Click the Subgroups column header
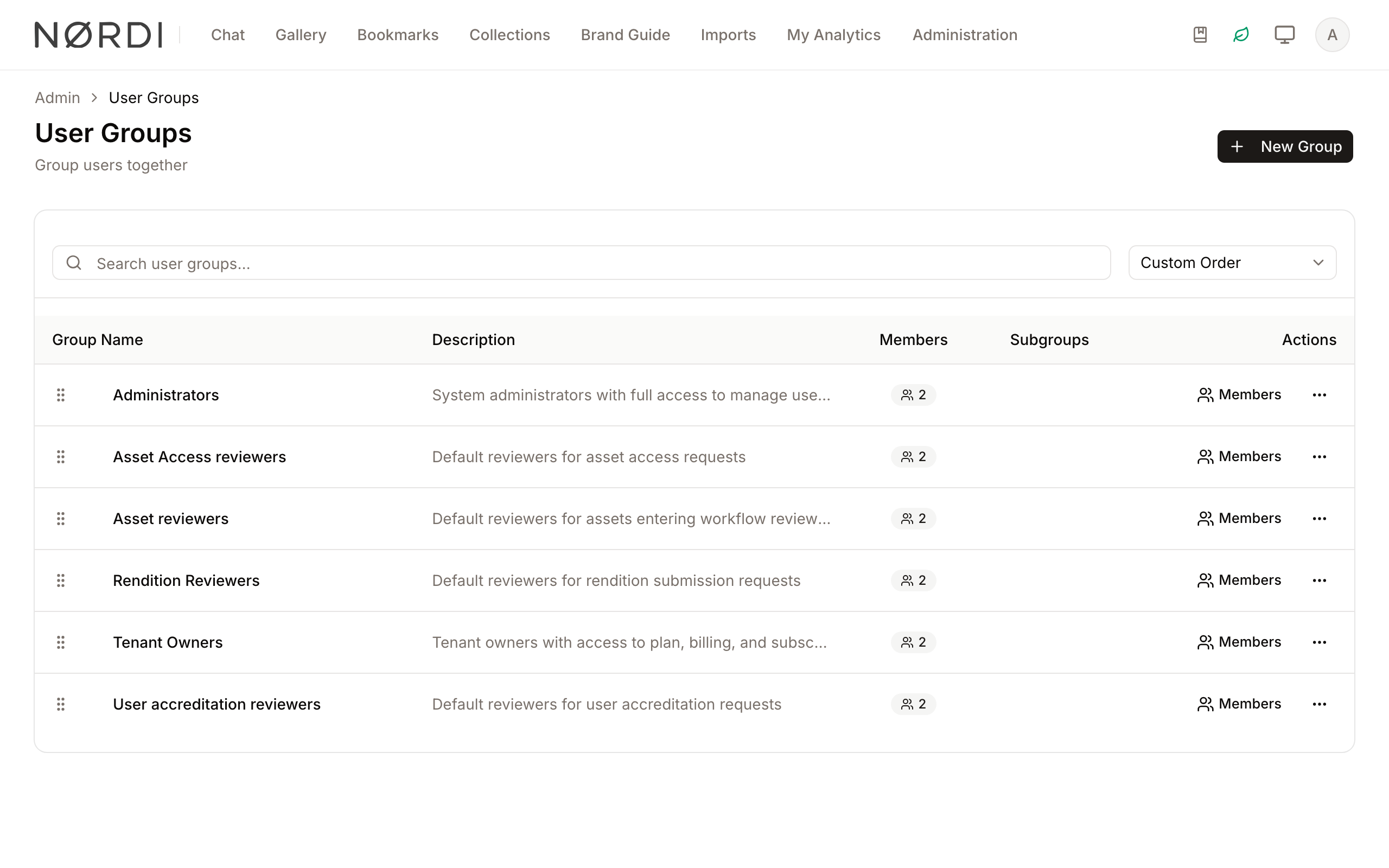 coord(1049,340)
